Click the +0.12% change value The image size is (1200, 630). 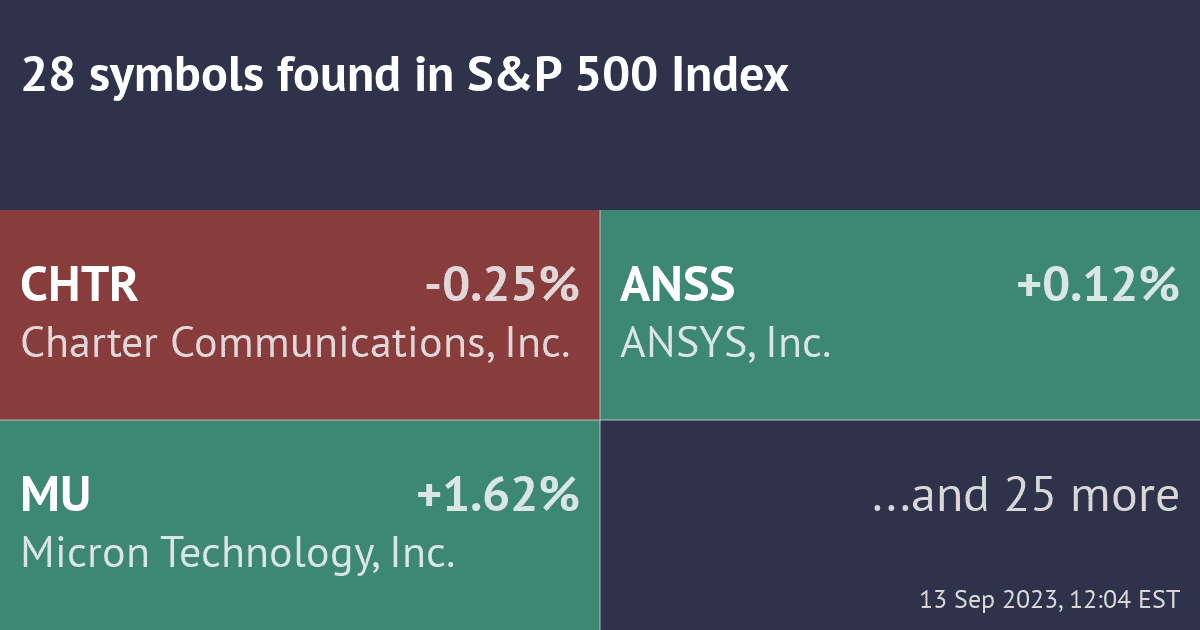click(1097, 286)
